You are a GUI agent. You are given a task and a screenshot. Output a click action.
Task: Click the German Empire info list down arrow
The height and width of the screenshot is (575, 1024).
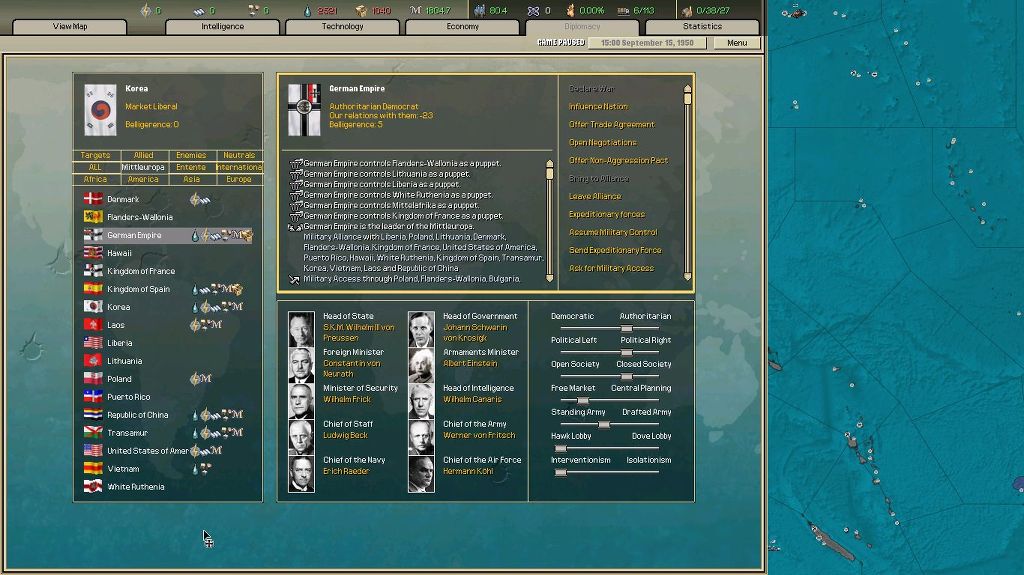point(550,278)
